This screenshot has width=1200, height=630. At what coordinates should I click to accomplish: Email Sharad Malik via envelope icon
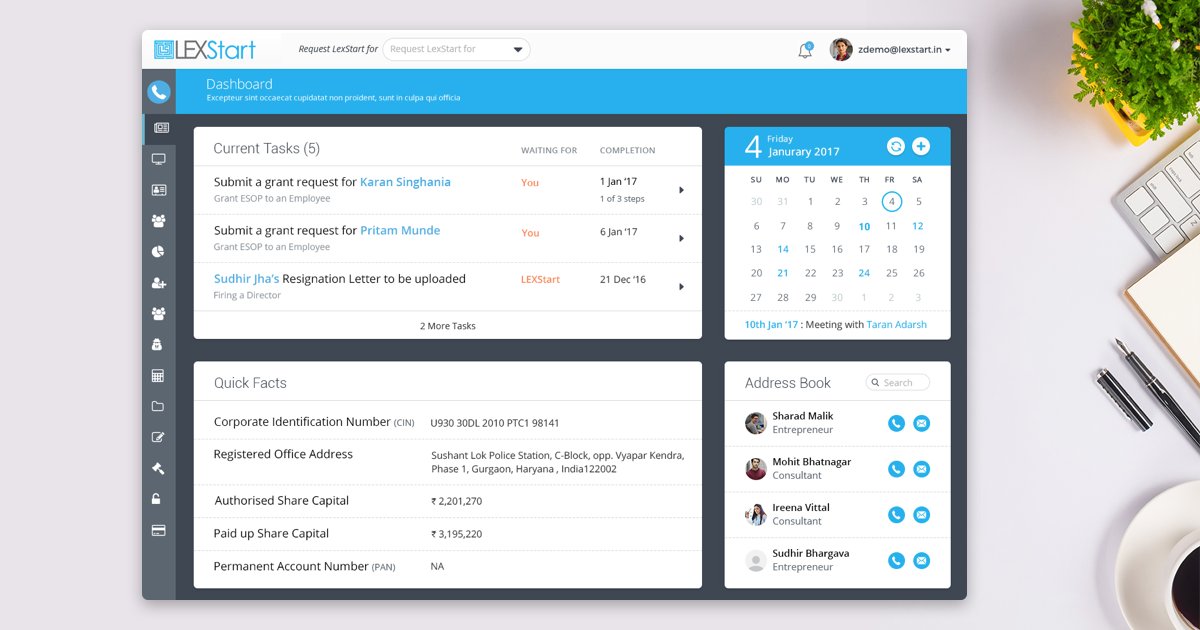[921, 423]
